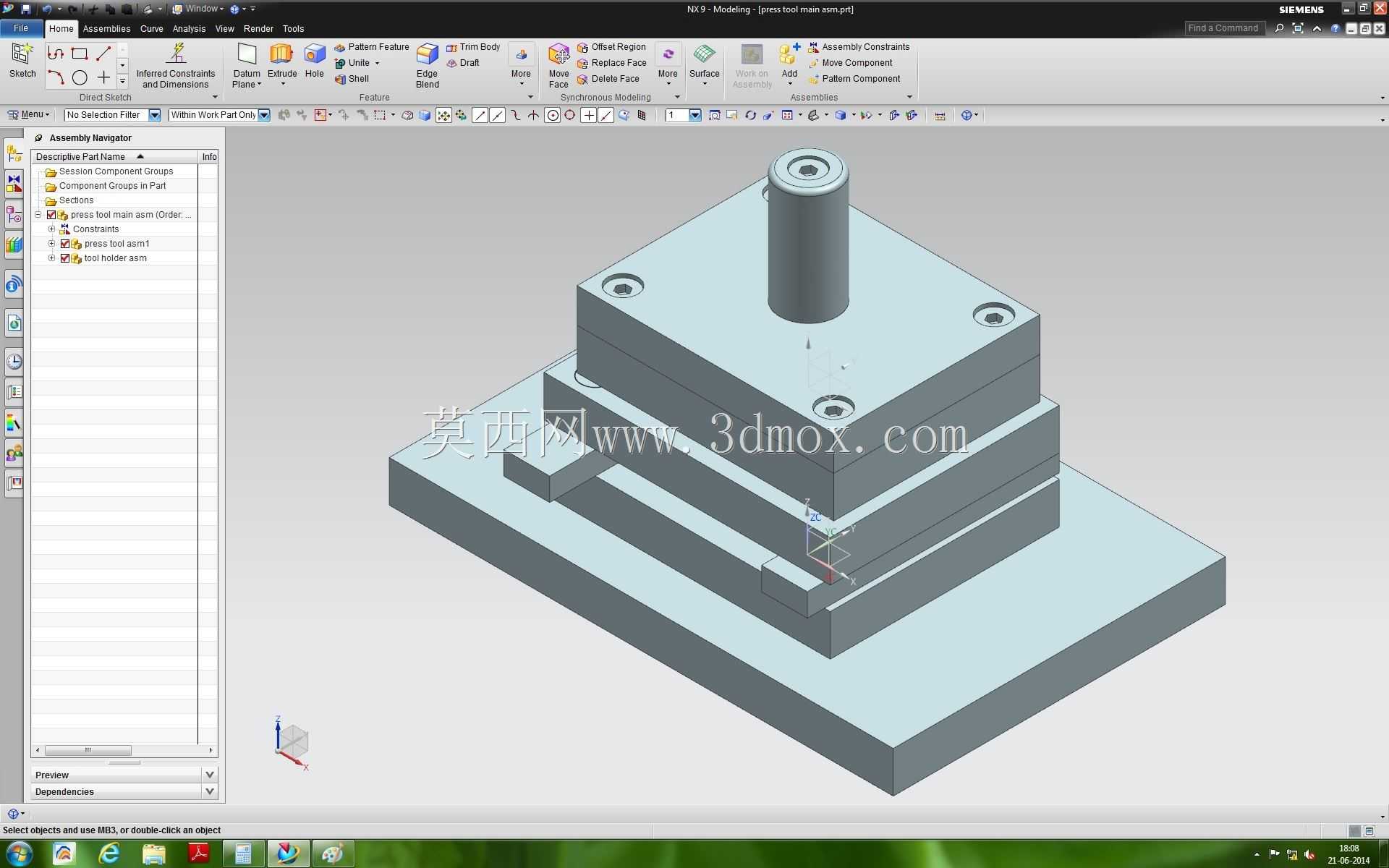Select the Rectangle sketch tool
Image resolution: width=1389 pixels, height=868 pixels.
[80, 54]
